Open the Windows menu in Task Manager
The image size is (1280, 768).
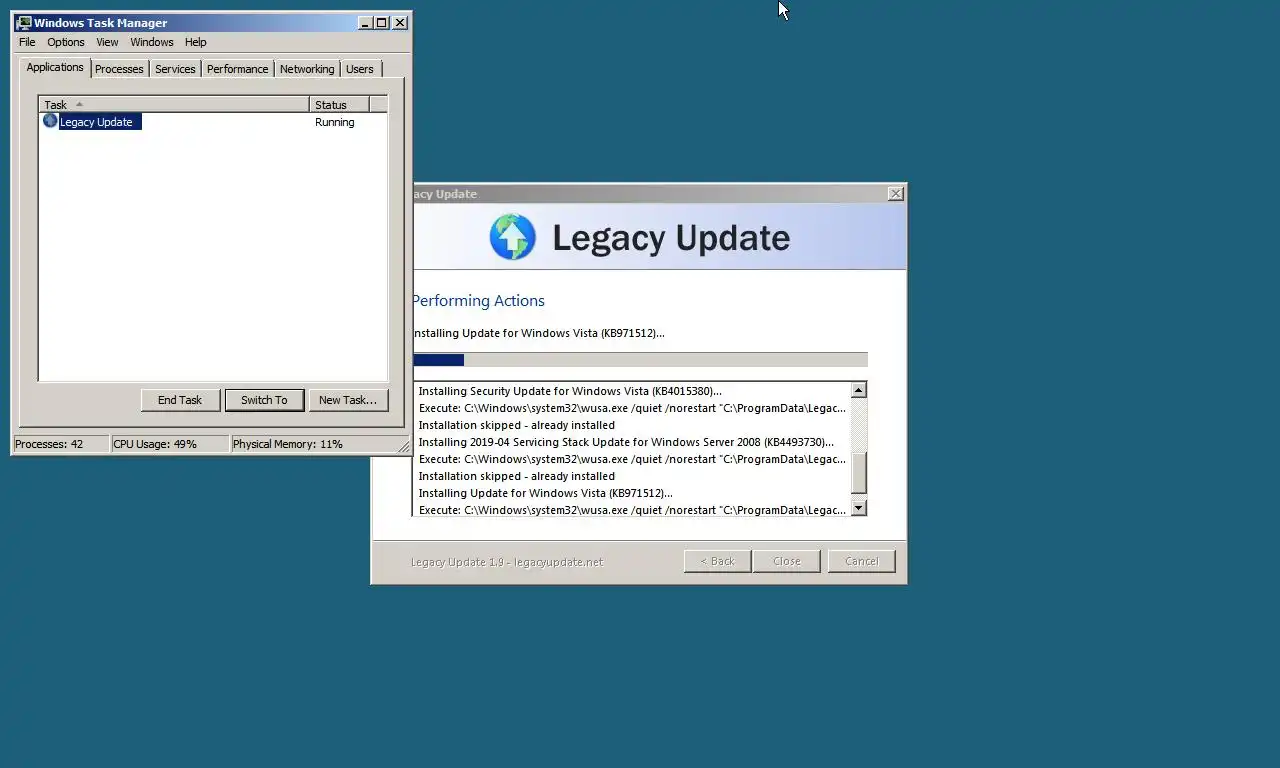coord(152,42)
